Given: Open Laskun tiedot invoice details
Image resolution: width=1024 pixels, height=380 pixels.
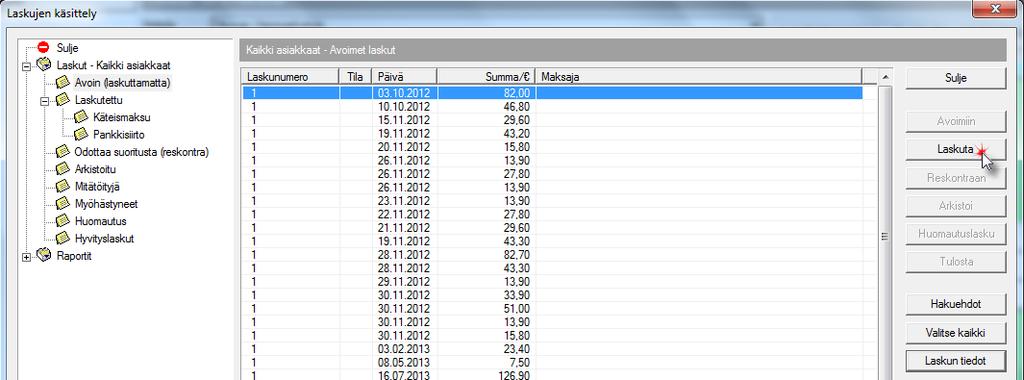Looking at the screenshot, I should point(955,360).
